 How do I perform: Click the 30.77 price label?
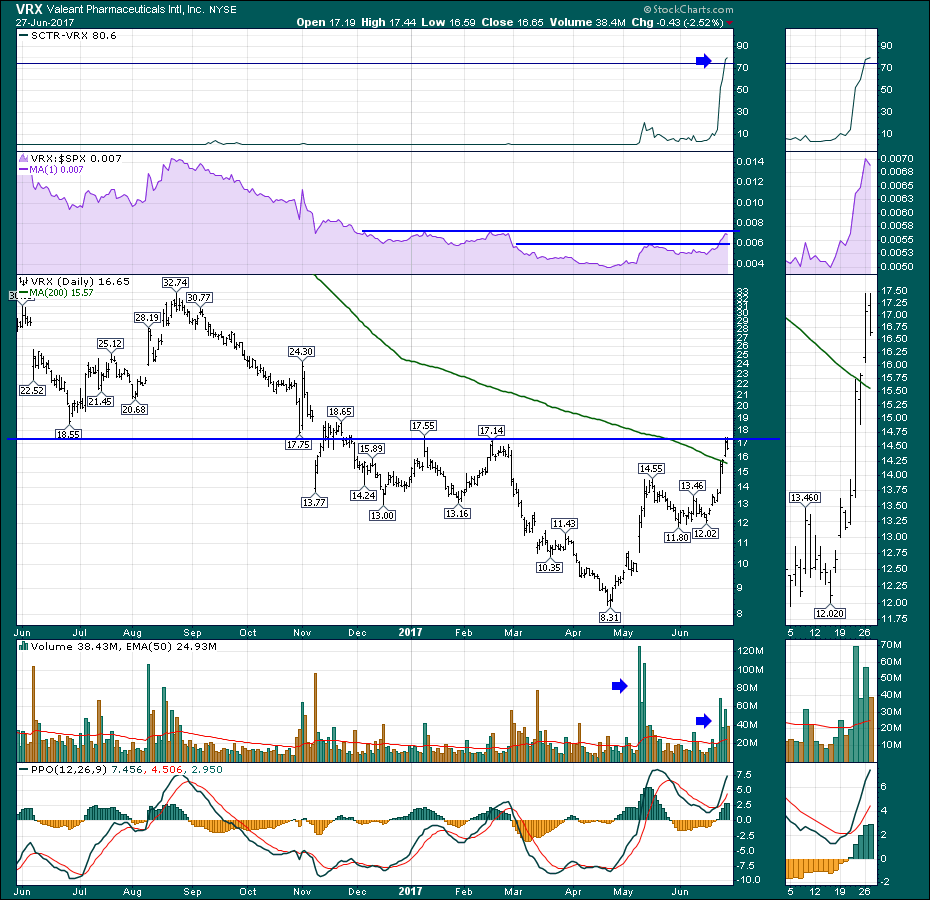pos(199,297)
